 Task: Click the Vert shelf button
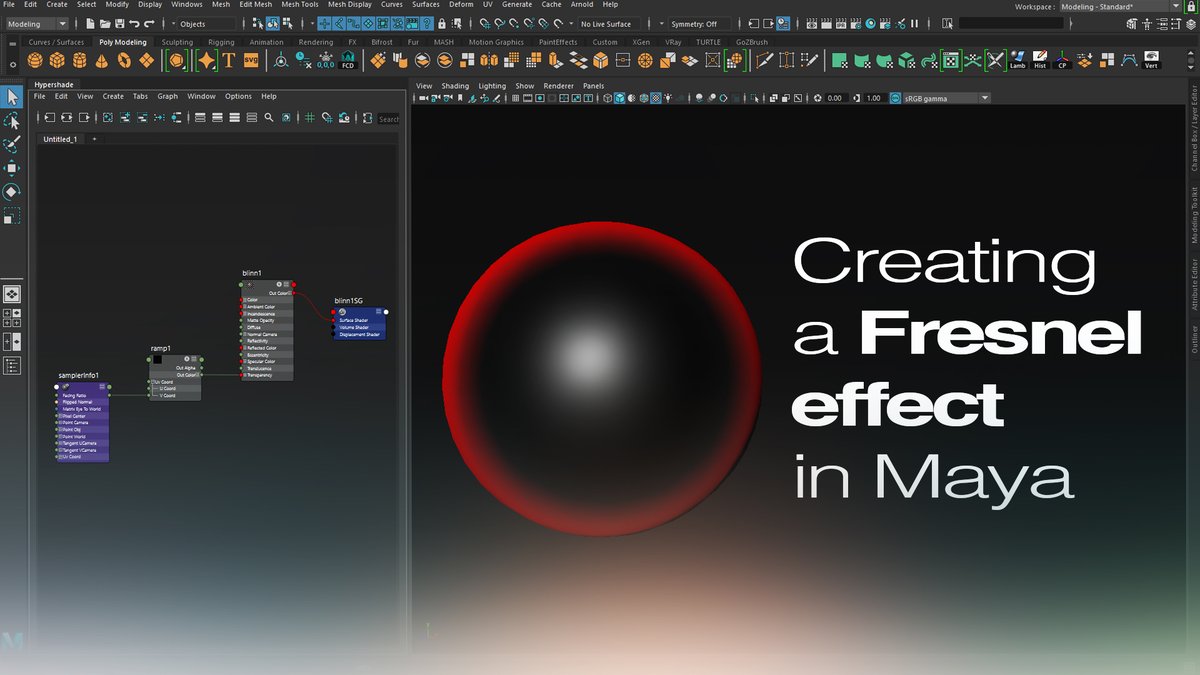pyautogui.click(x=1152, y=61)
